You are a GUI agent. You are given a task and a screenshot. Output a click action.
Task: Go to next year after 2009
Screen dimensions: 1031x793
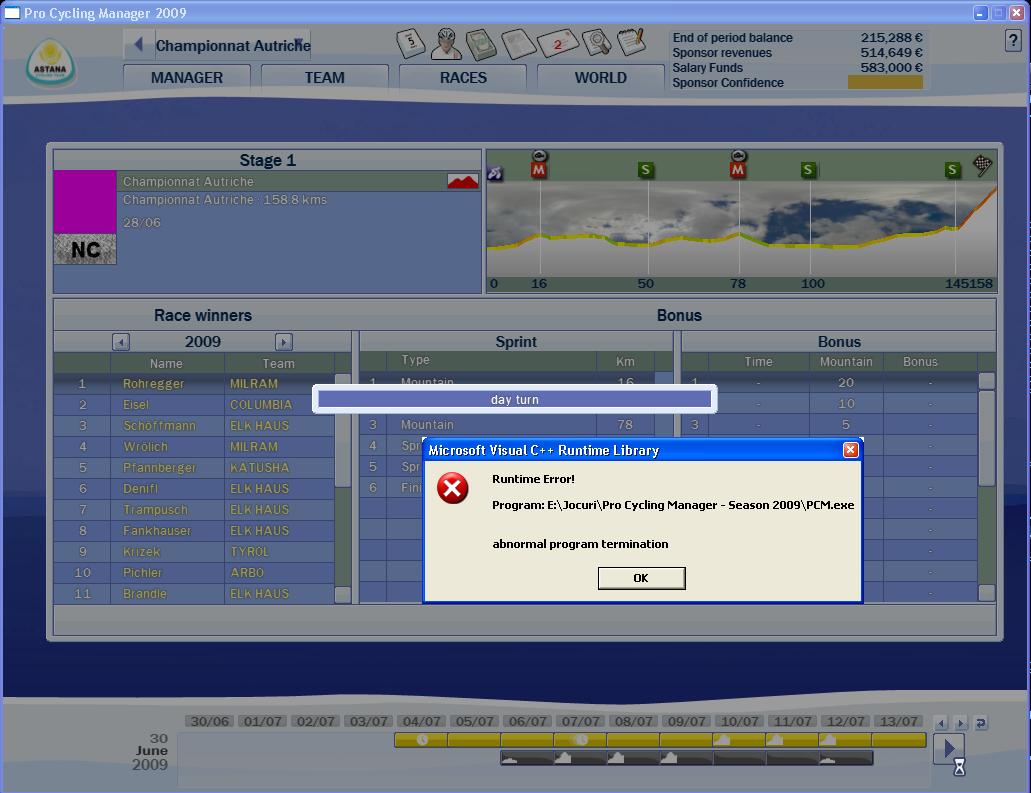(x=284, y=342)
